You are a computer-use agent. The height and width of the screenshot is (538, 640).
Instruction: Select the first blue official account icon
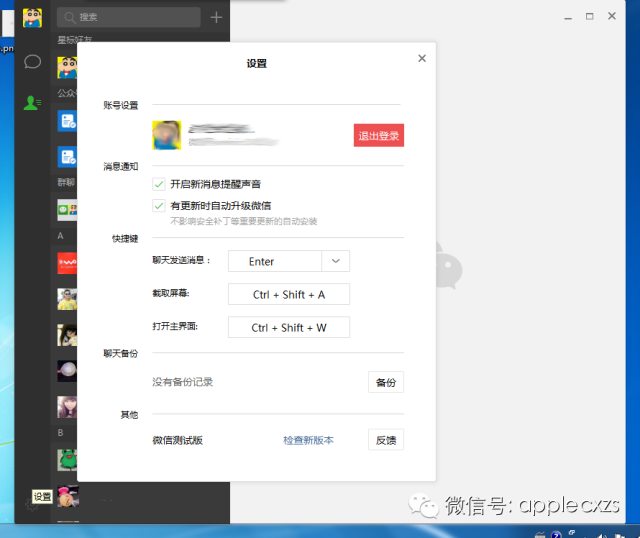pyautogui.click(x=67, y=121)
